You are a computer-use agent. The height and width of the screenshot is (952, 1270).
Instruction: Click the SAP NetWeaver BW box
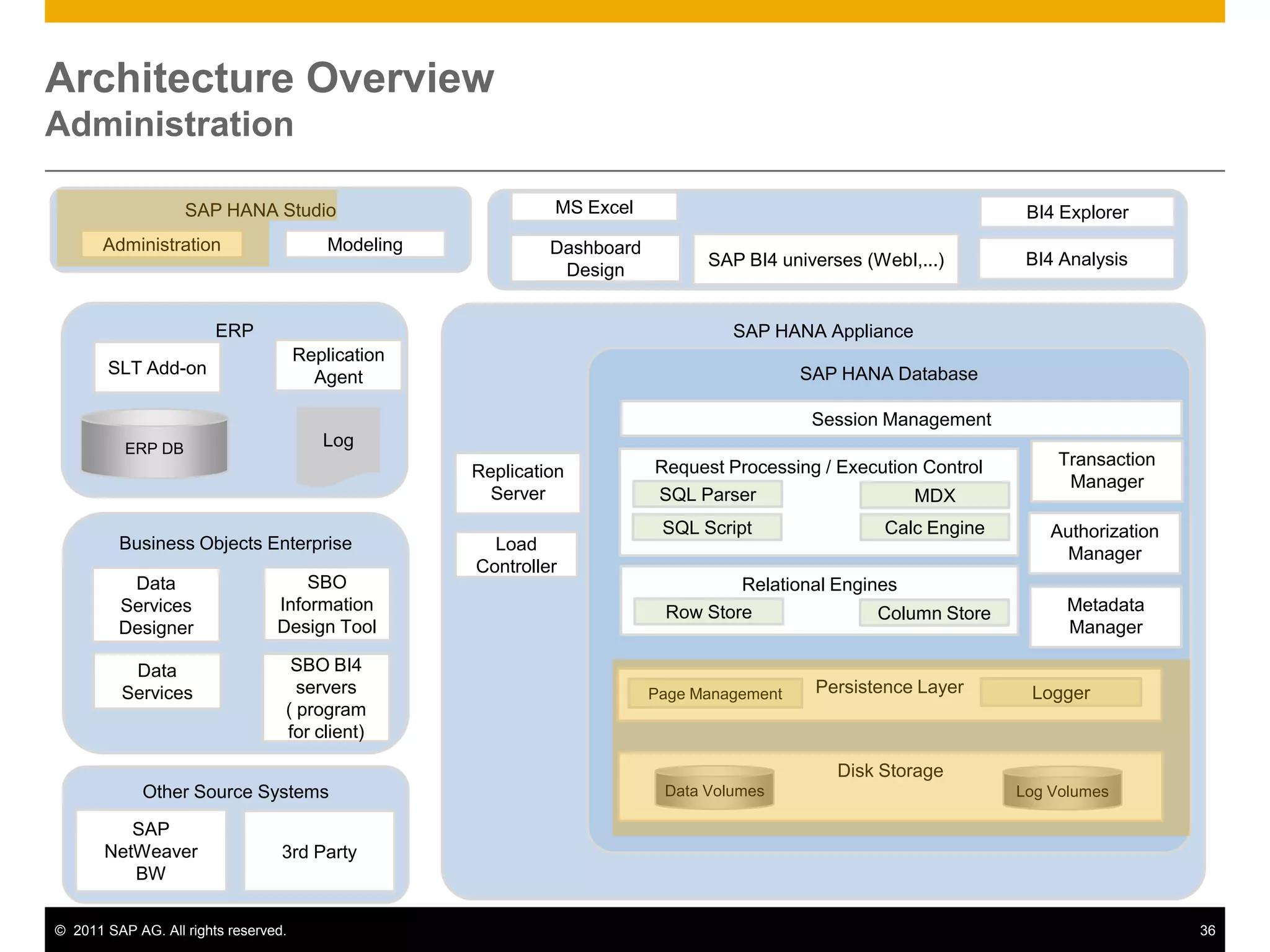(x=151, y=851)
